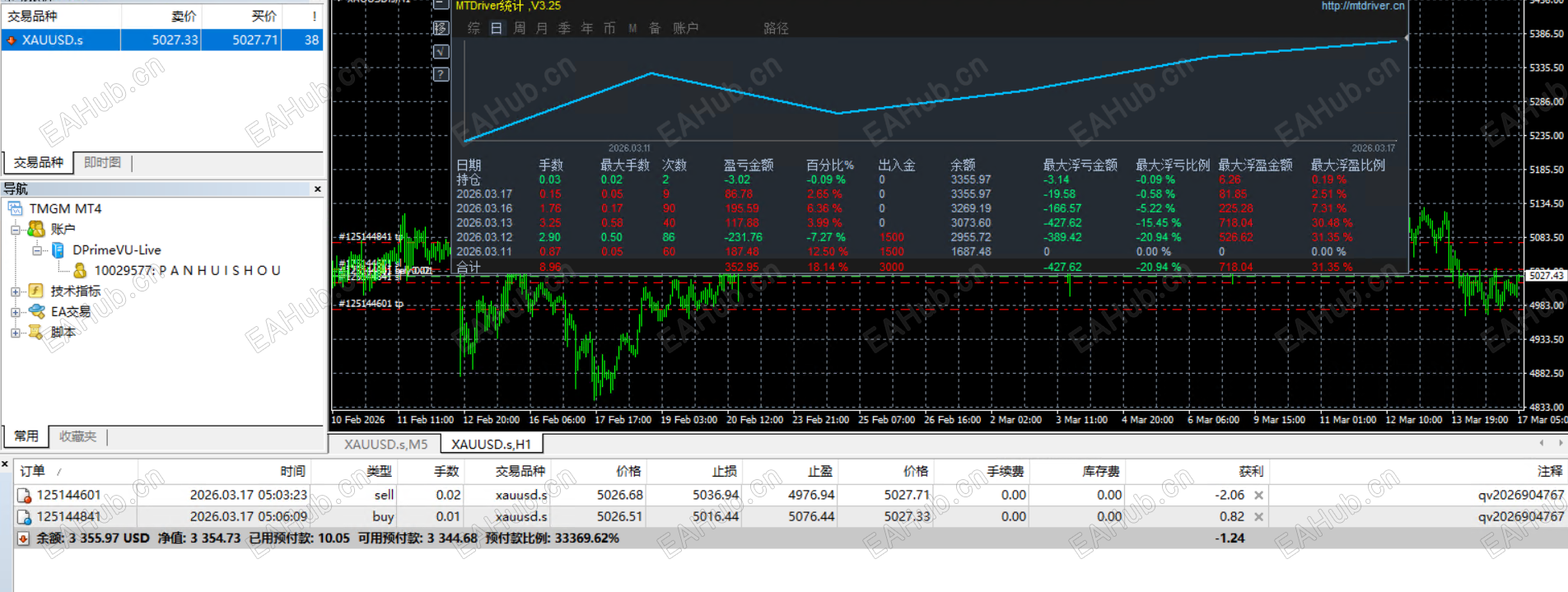Close the Navigator (导航) panel
This screenshot has height=592, width=1568.
point(318,189)
